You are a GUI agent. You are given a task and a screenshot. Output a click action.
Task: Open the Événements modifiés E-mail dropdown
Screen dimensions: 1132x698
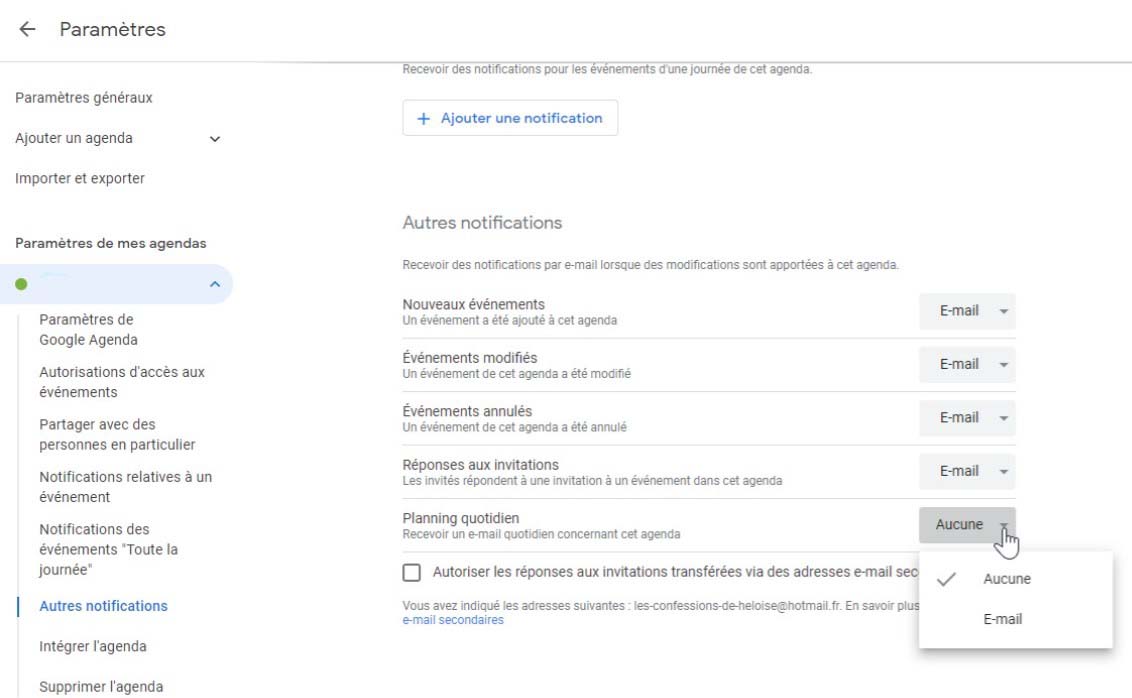tap(967, 365)
